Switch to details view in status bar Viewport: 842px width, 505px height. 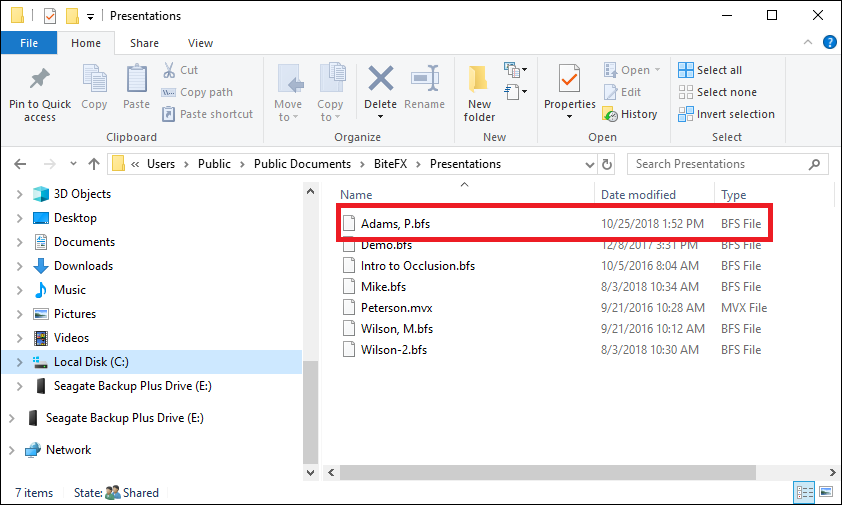[x=804, y=492]
